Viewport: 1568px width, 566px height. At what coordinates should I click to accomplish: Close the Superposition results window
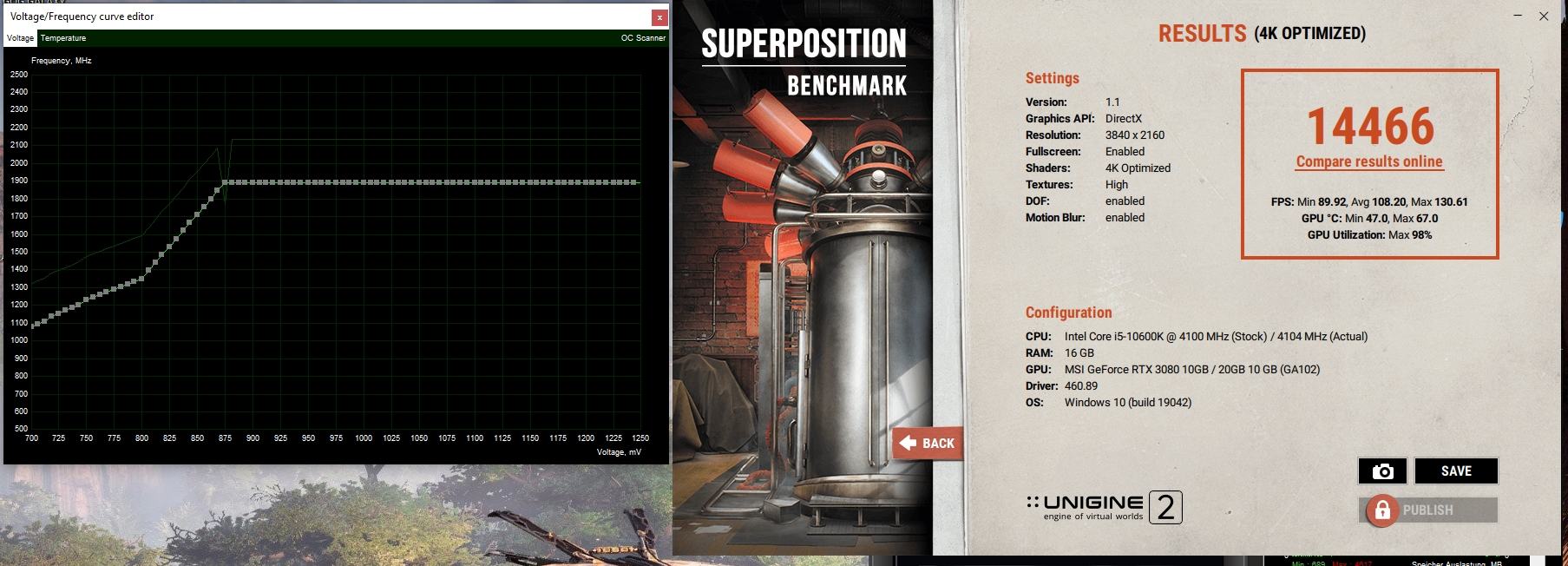[x=1544, y=16]
